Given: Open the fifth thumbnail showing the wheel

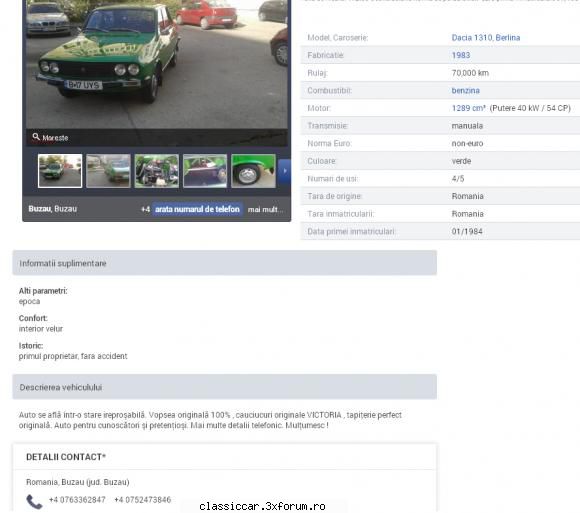Looking at the screenshot, I should click(x=253, y=171).
